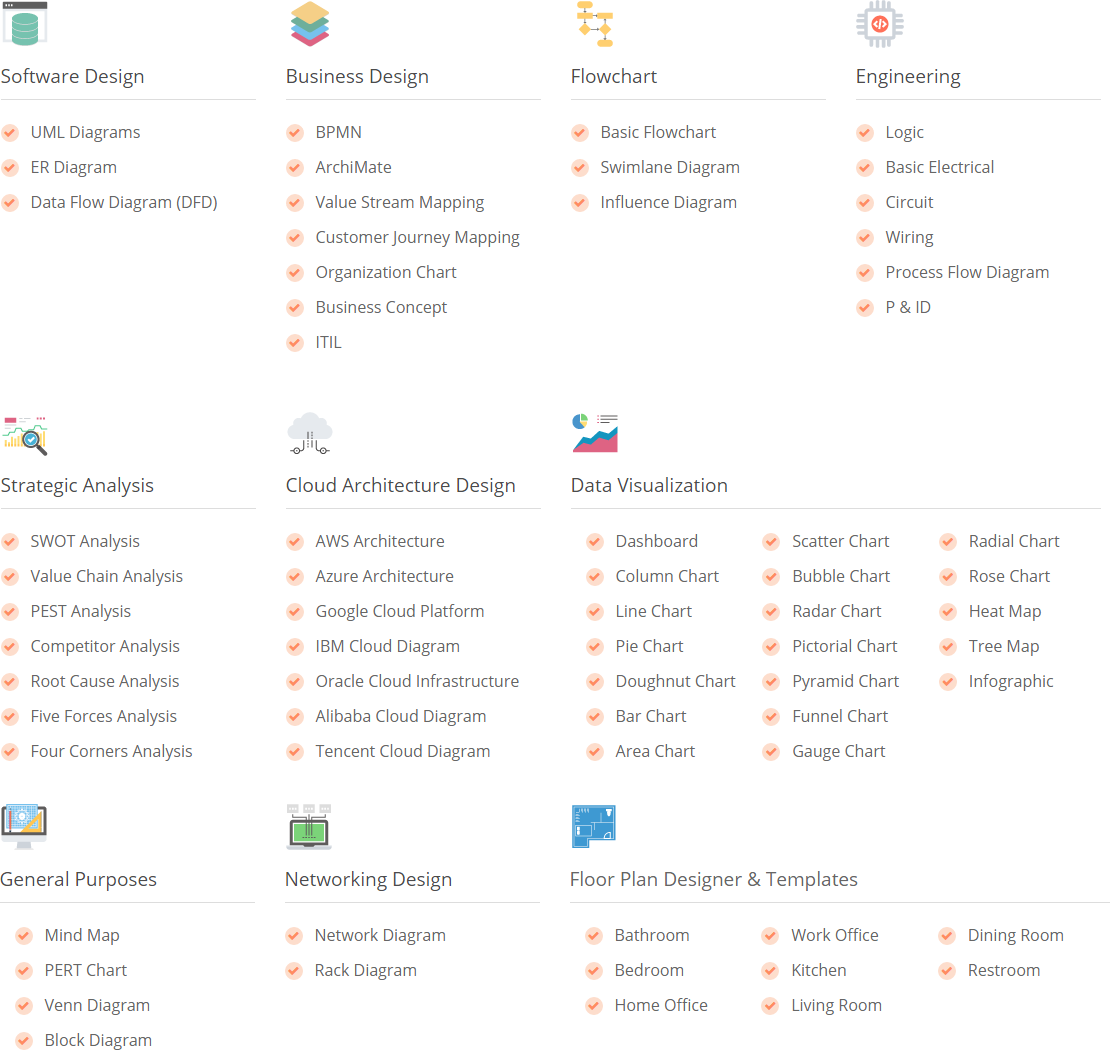This screenshot has width=1110, height=1050.
Task: Go to Process Flow Diagram
Action: [x=967, y=273]
